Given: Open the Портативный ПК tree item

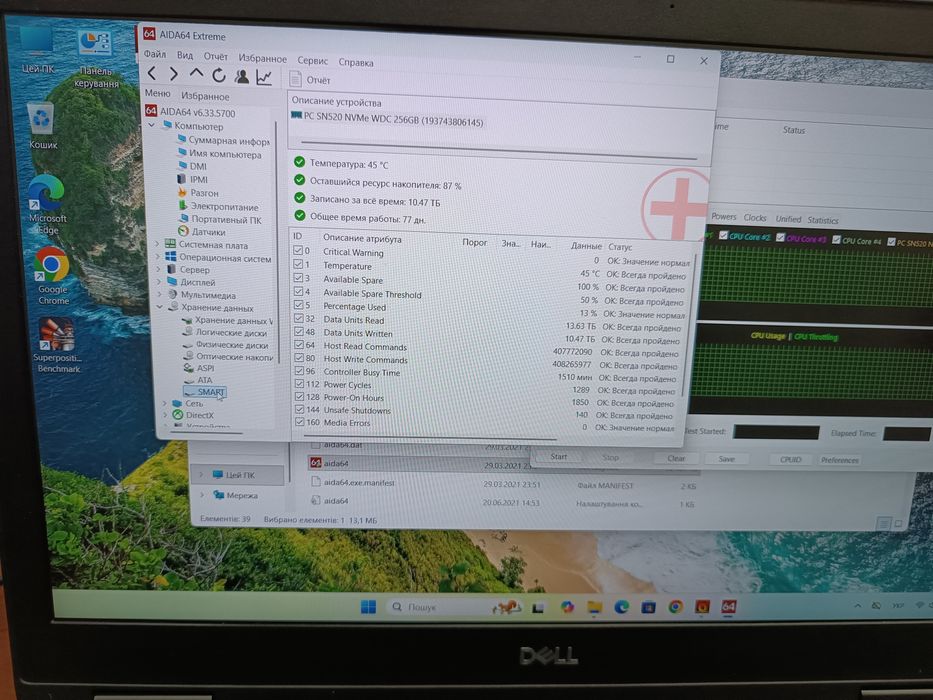Looking at the screenshot, I should 220,219.
